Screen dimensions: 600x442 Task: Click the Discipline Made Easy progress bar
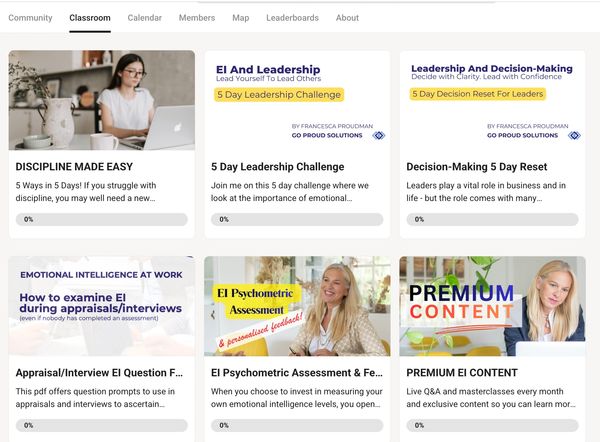101,219
